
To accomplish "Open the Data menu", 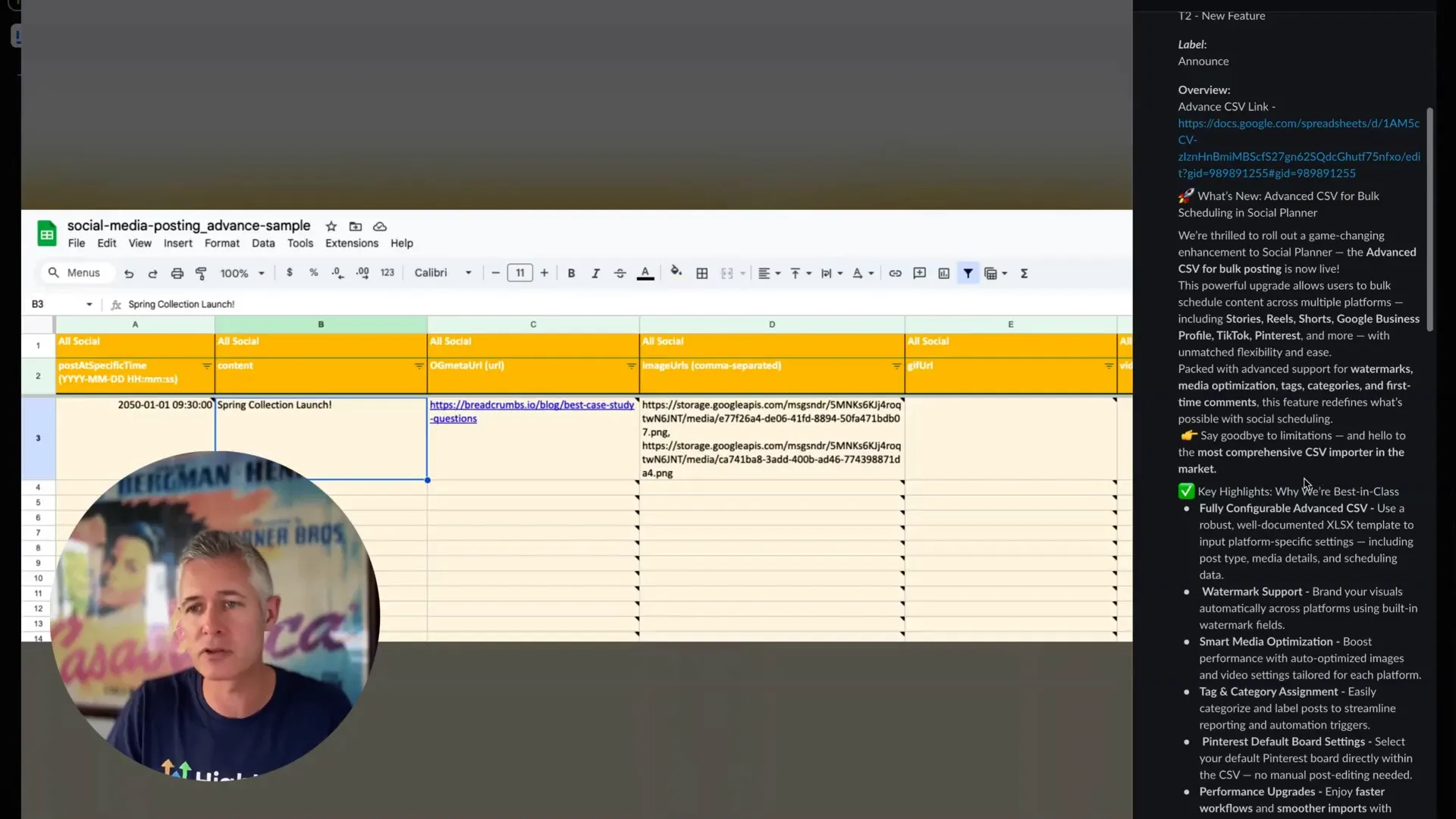I will pyautogui.click(x=263, y=243).
